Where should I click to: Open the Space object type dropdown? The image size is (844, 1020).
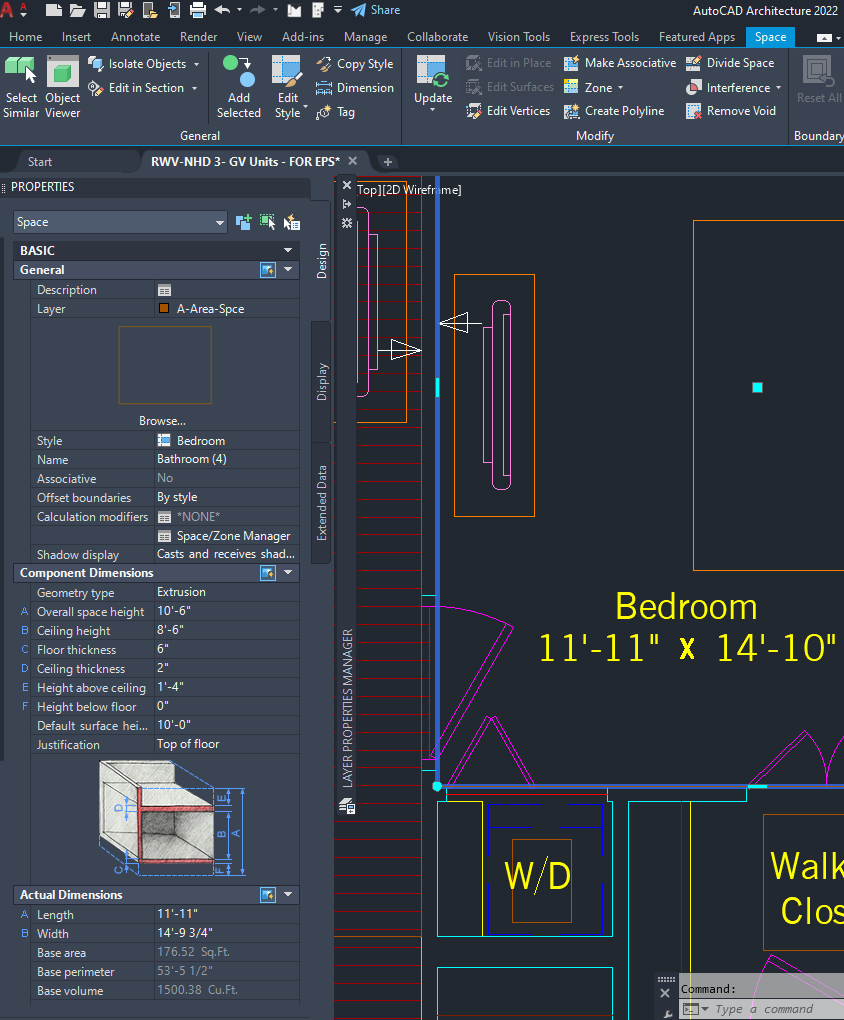120,222
